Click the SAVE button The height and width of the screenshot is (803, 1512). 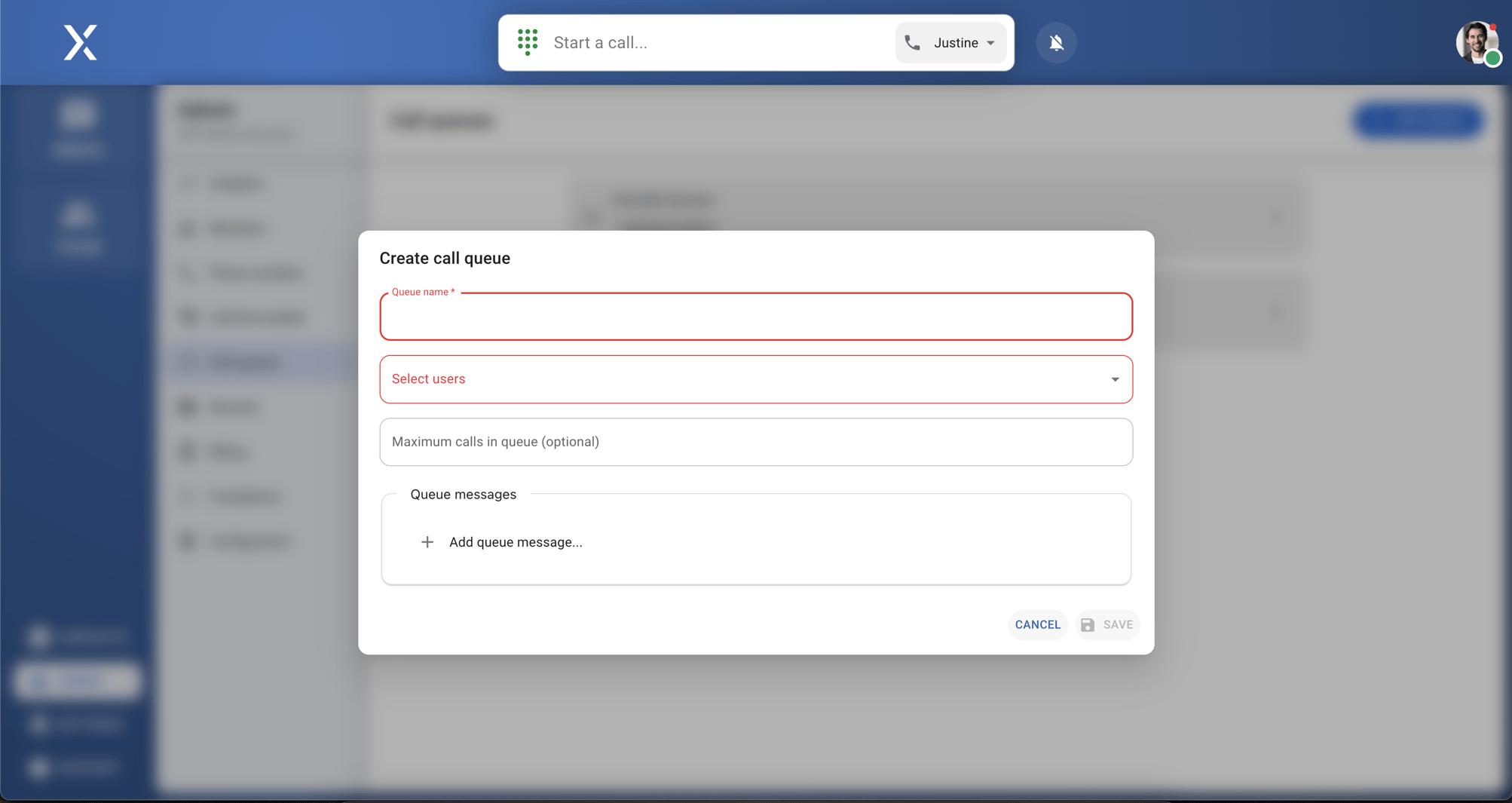tap(1107, 625)
